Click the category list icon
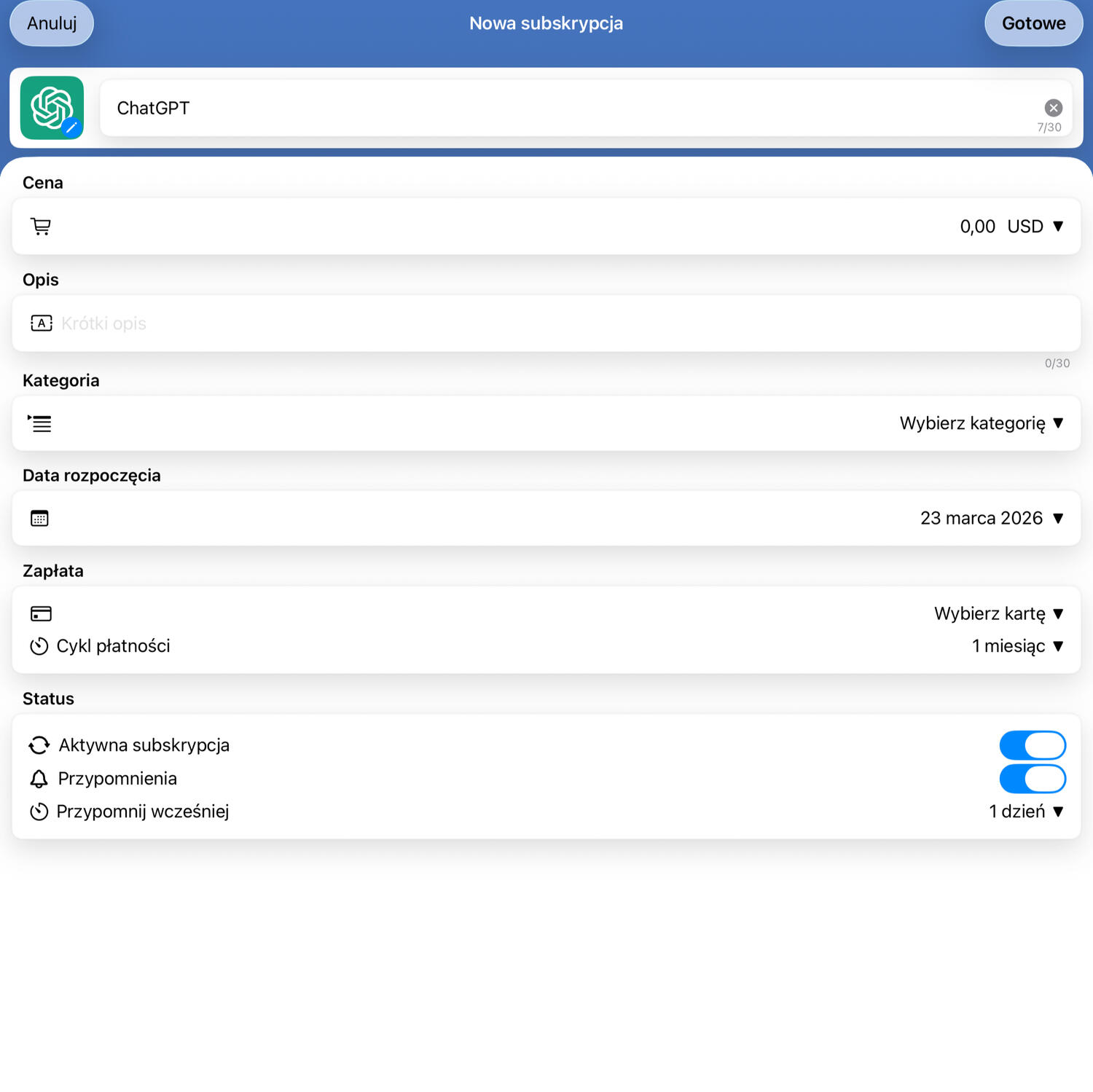The image size is (1093, 1092). tap(40, 423)
